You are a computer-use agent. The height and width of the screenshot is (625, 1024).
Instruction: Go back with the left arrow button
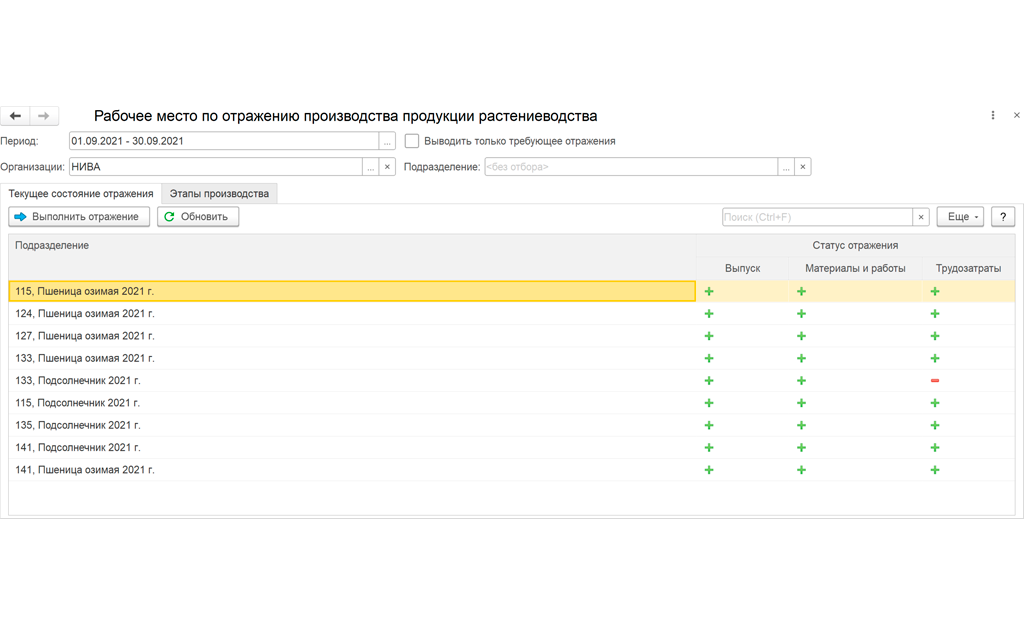(15, 116)
